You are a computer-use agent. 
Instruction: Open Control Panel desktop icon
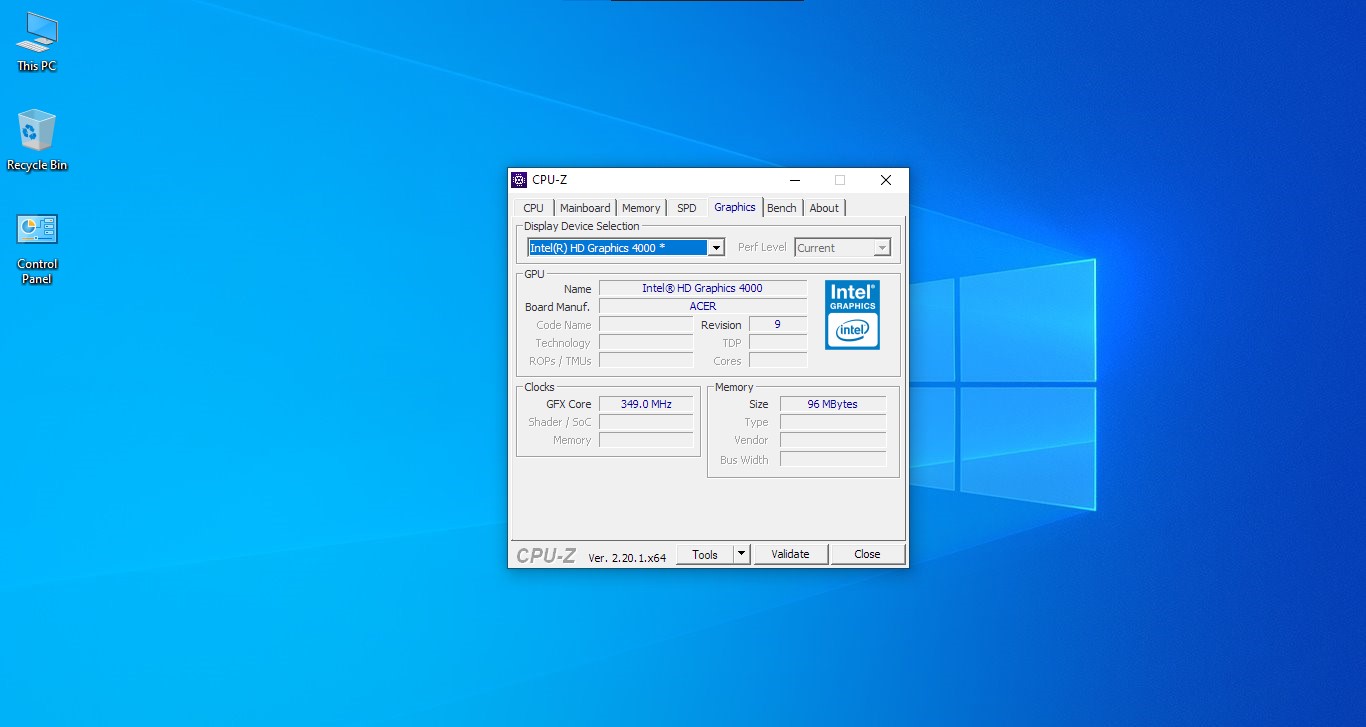[37, 248]
